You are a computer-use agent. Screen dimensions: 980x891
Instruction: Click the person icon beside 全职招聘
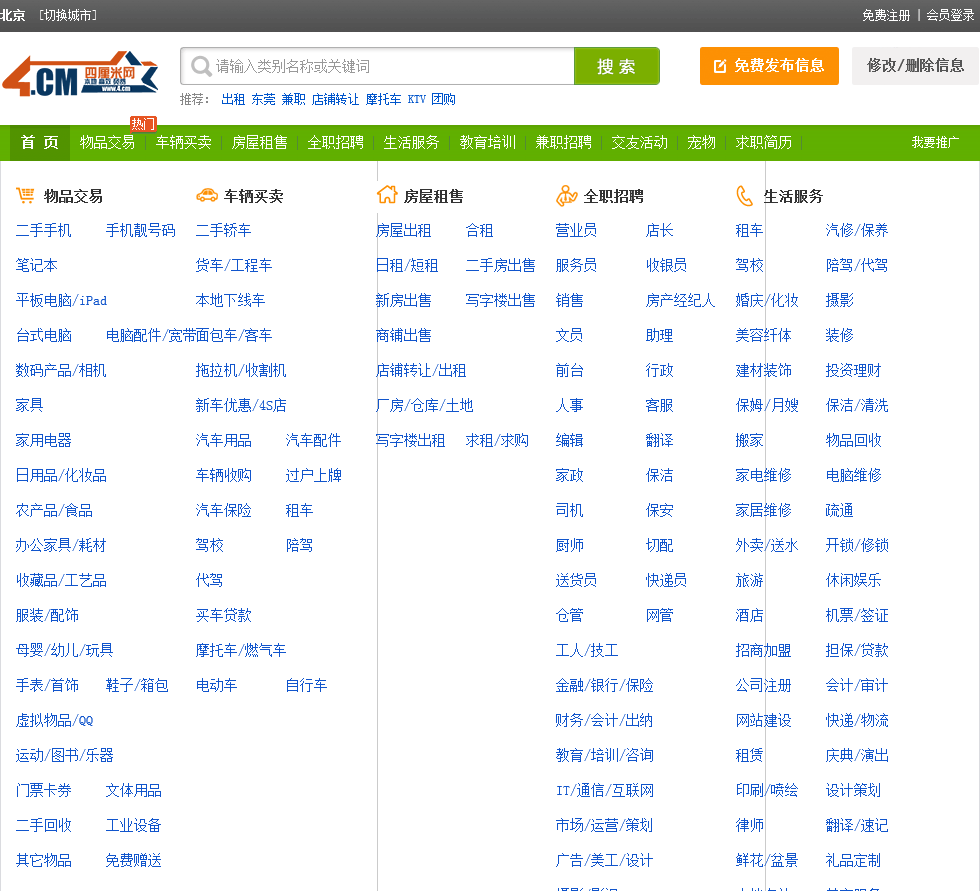tap(566, 196)
